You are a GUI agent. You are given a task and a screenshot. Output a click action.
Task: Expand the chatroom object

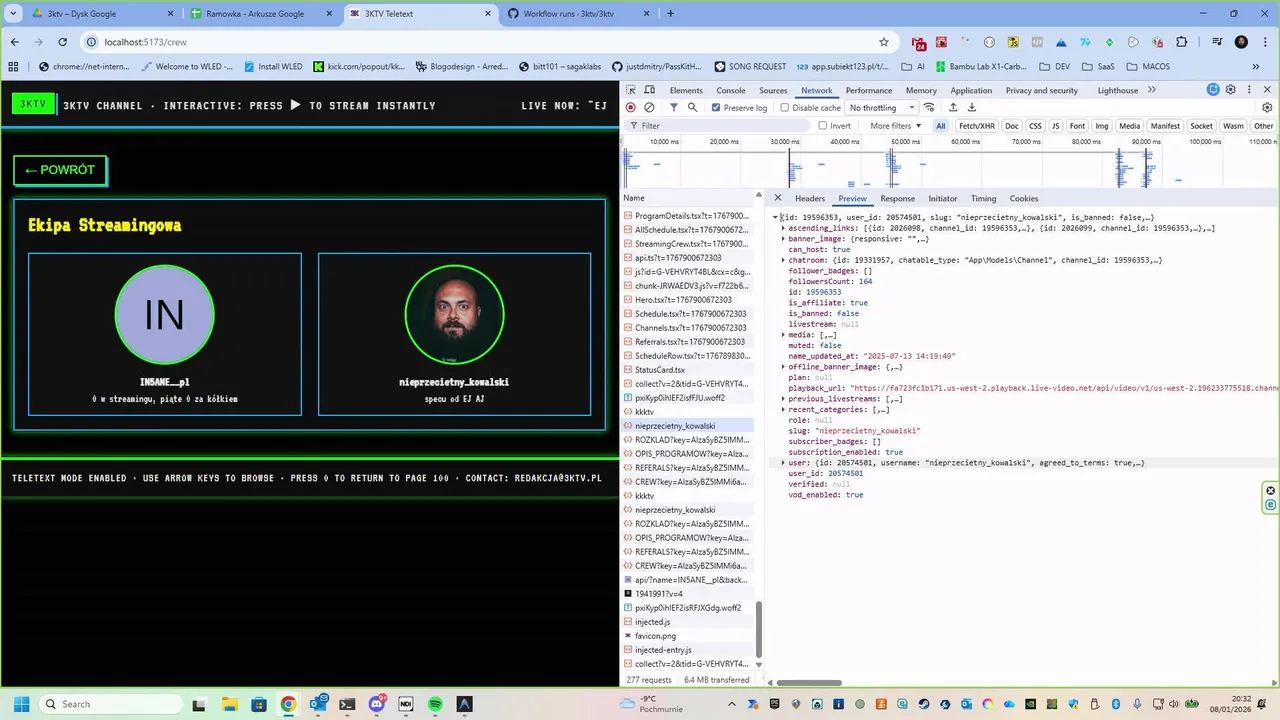[783, 260]
